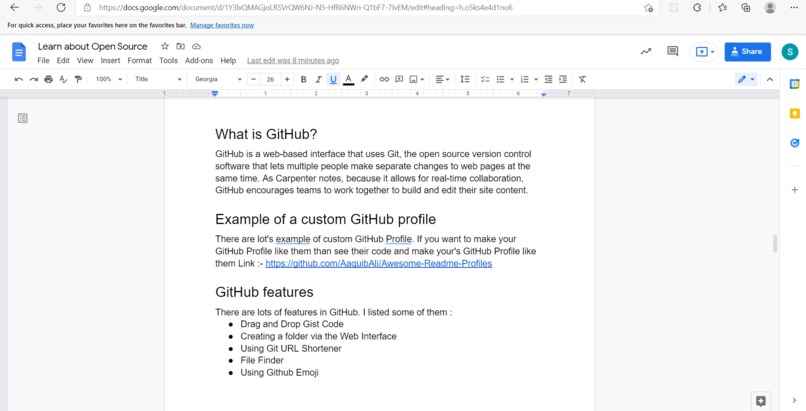Open the Google account avatar S

click(x=790, y=51)
